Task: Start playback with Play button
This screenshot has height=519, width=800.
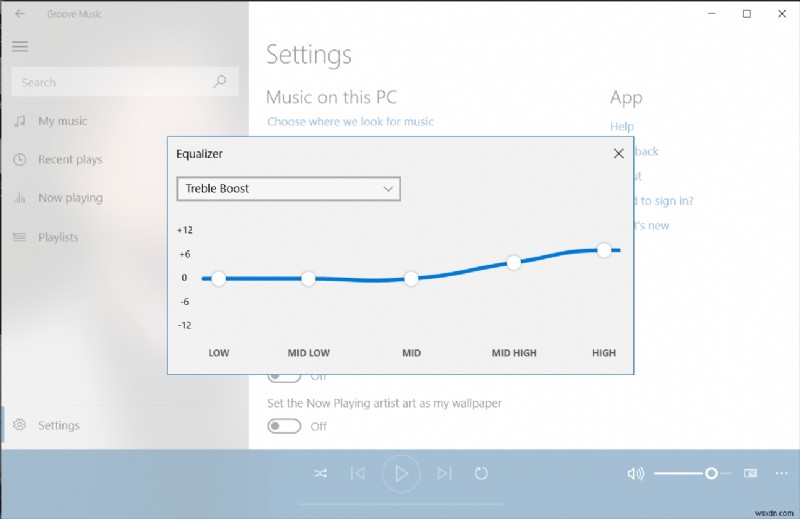Action: (401, 474)
